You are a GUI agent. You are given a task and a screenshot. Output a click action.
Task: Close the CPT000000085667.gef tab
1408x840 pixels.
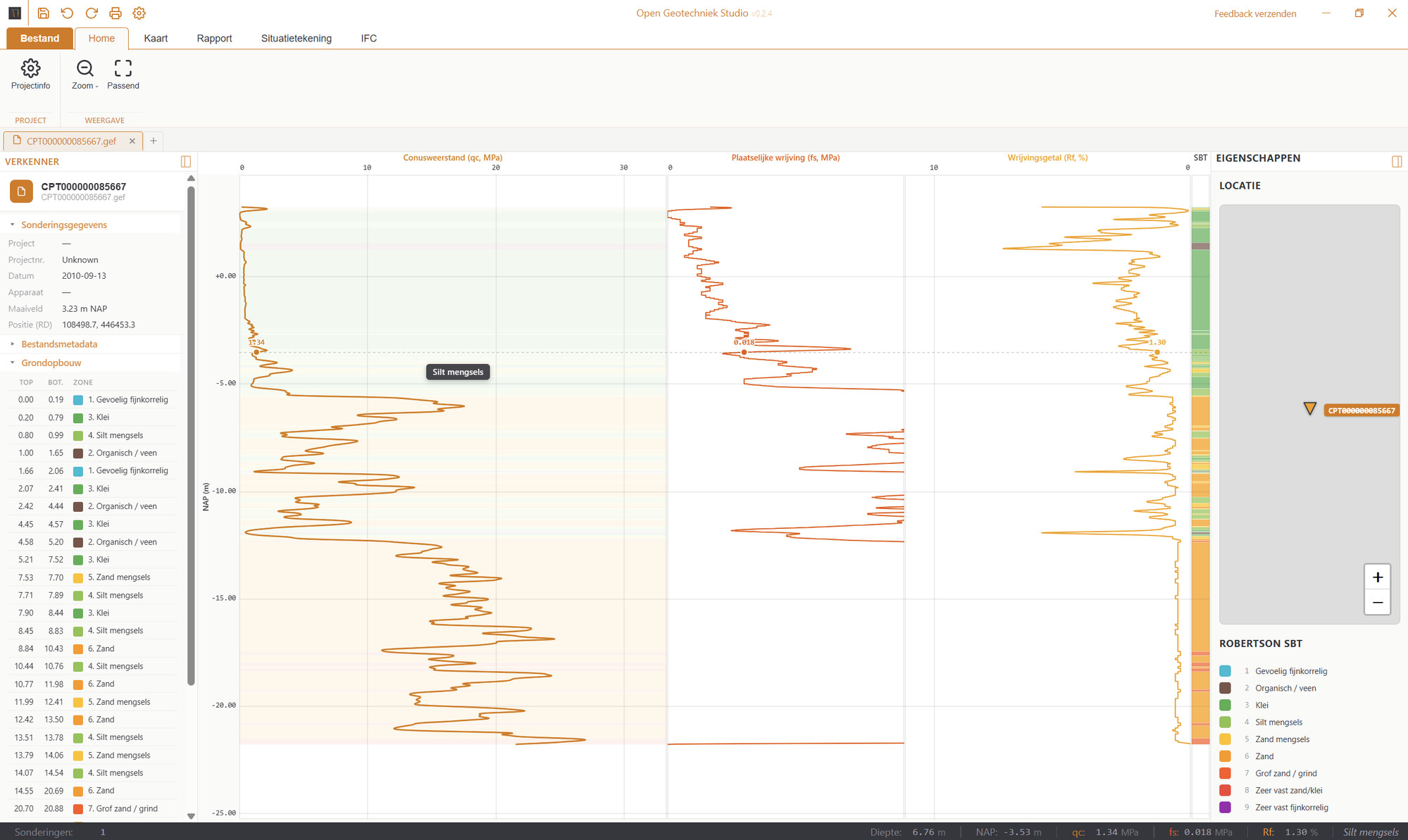click(x=132, y=141)
